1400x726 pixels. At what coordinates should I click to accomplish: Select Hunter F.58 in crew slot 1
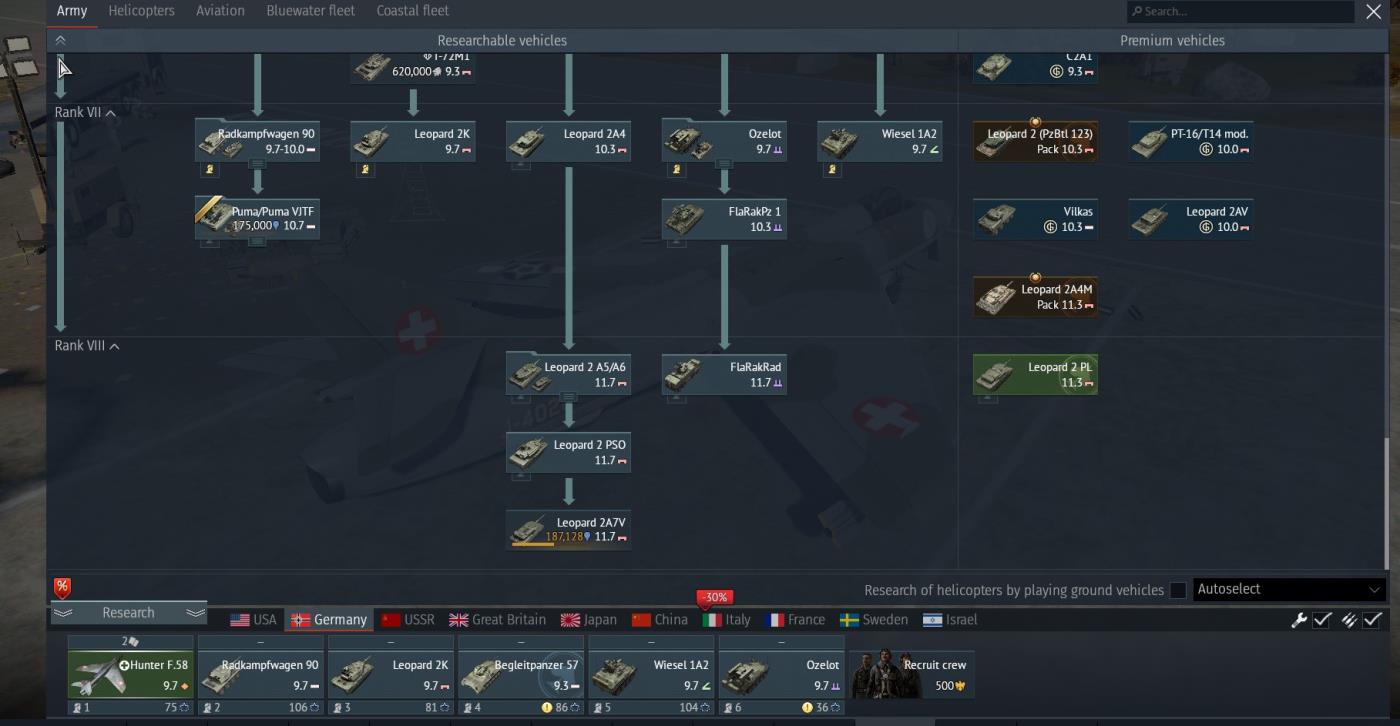(x=130, y=675)
